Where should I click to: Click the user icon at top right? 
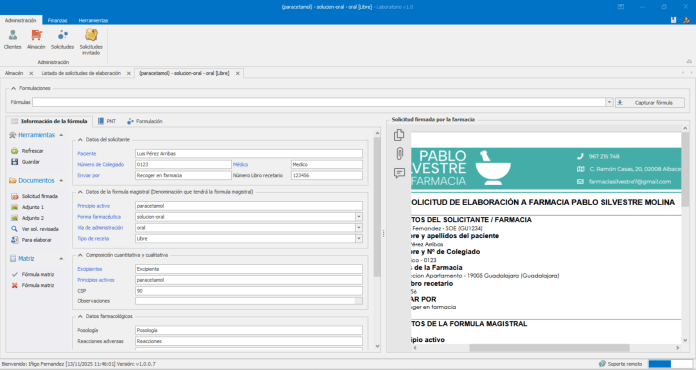point(687,20)
